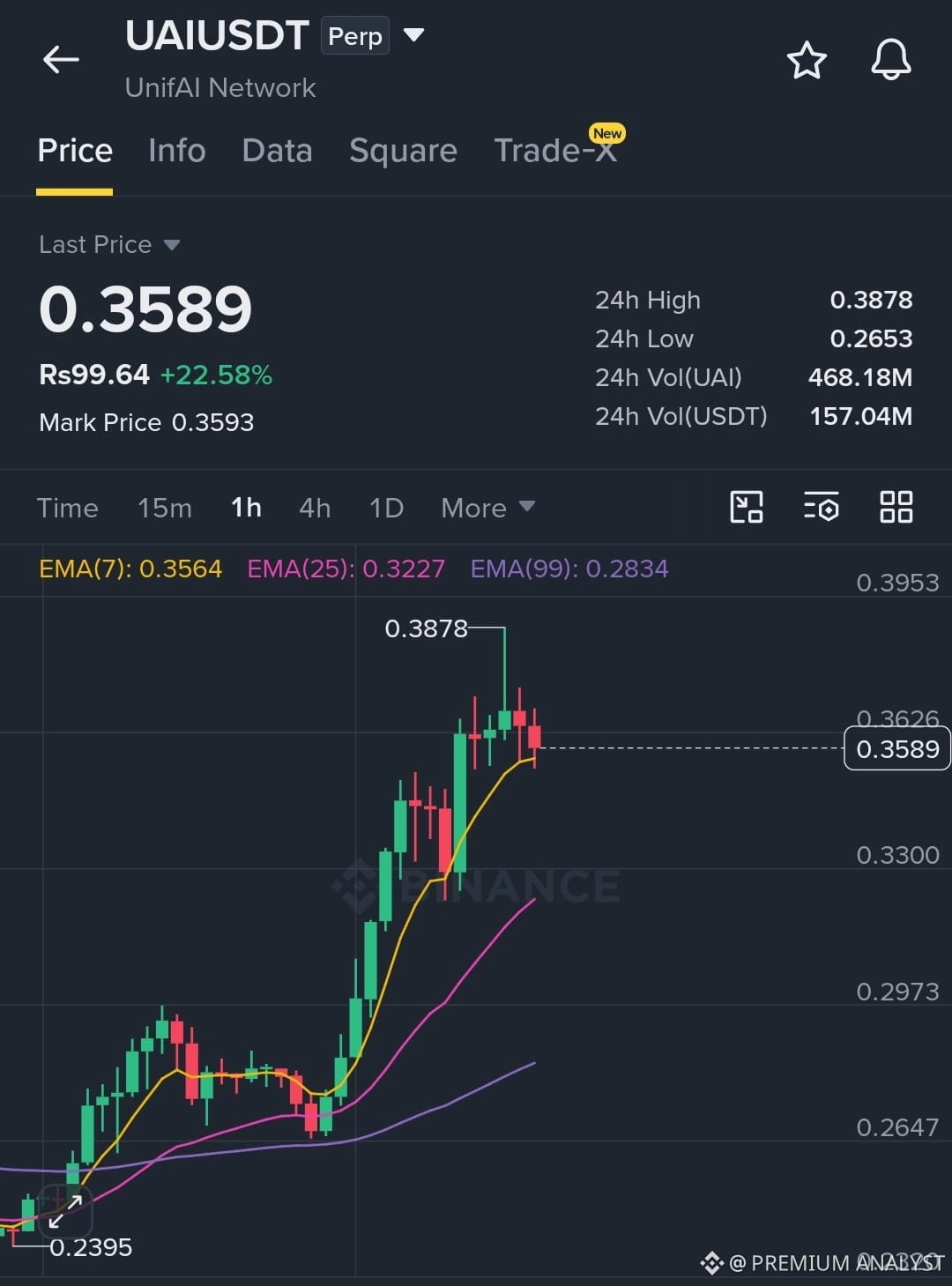Add UAIUSDT to favorites with star

806,60
